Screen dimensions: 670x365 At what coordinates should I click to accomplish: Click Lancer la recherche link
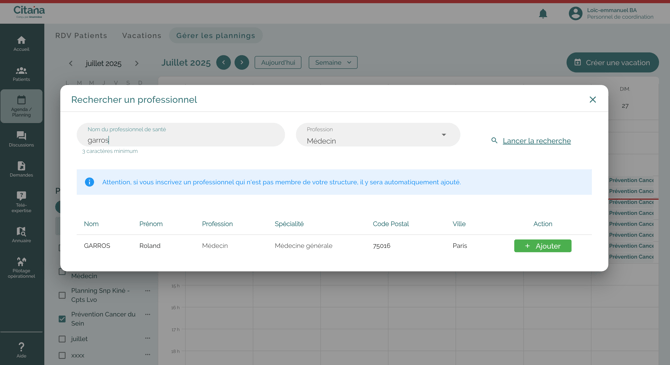537,141
